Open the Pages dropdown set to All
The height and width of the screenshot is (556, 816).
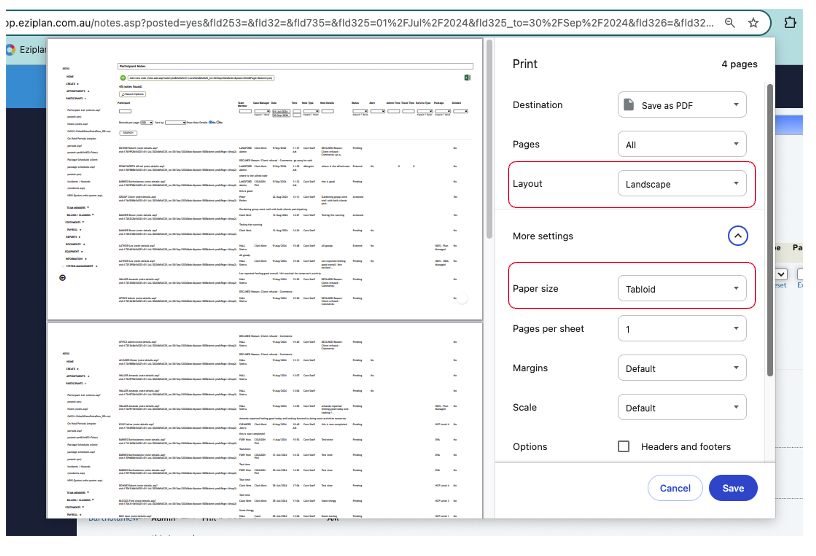tap(682, 145)
